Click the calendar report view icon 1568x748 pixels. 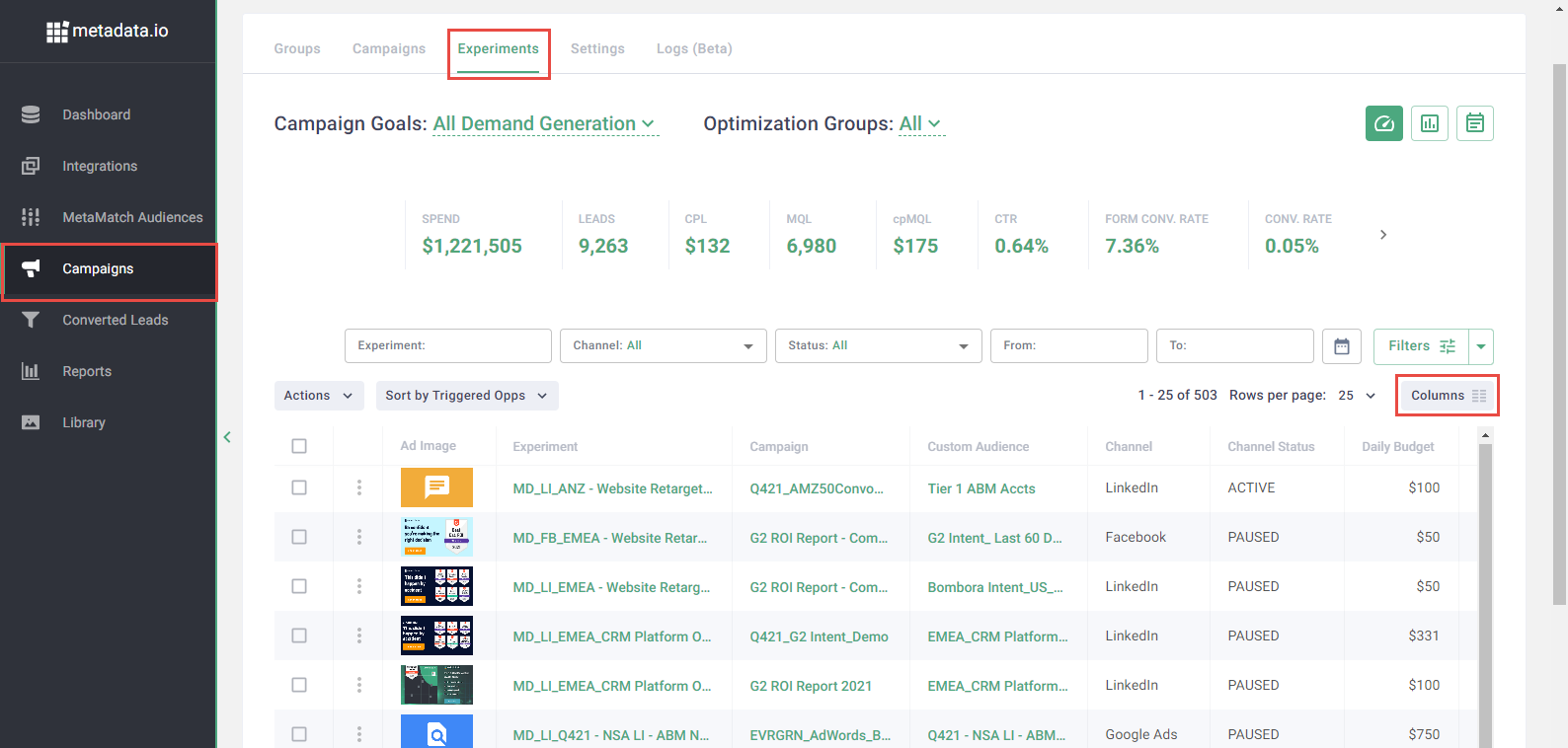[x=1474, y=123]
